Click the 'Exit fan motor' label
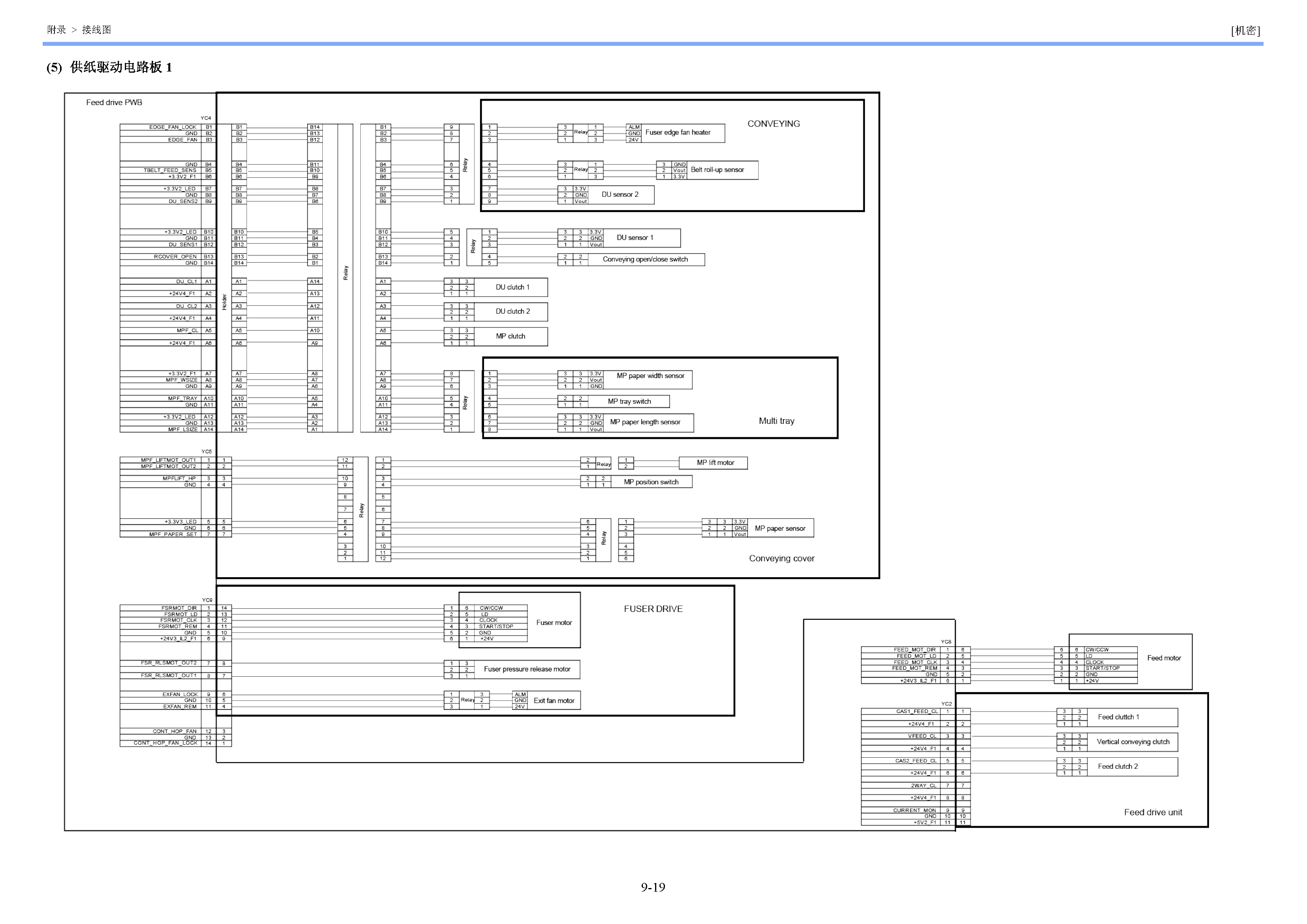Viewport: 1307px width, 924px height. 554,701
